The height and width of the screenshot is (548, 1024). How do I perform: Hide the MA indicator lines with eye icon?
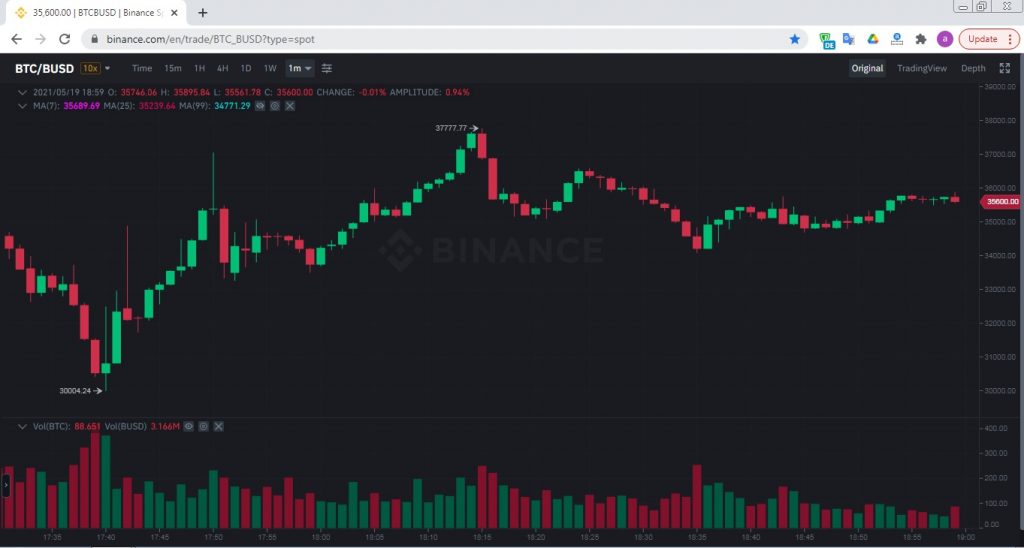(x=260, y=106)
